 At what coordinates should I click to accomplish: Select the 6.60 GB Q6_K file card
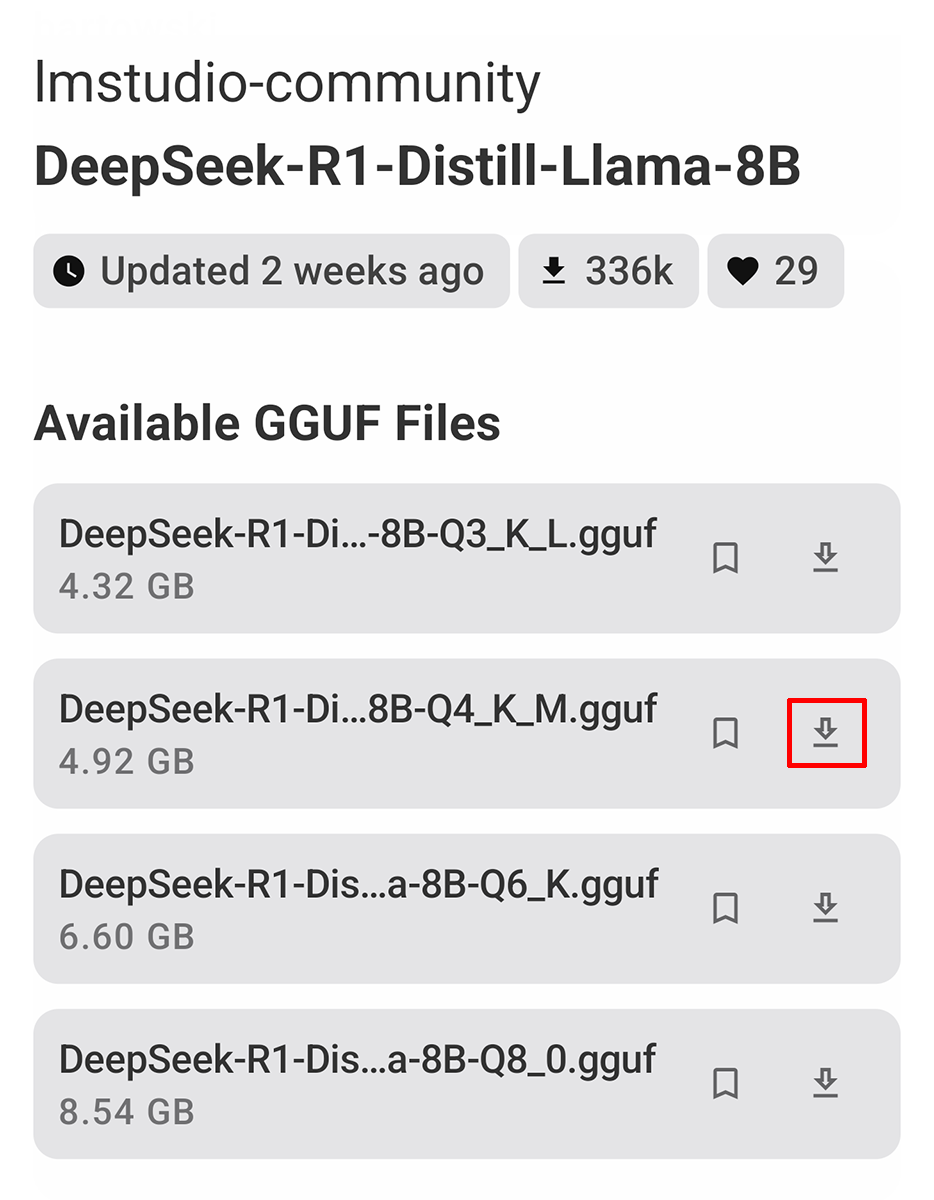(360, 908)
